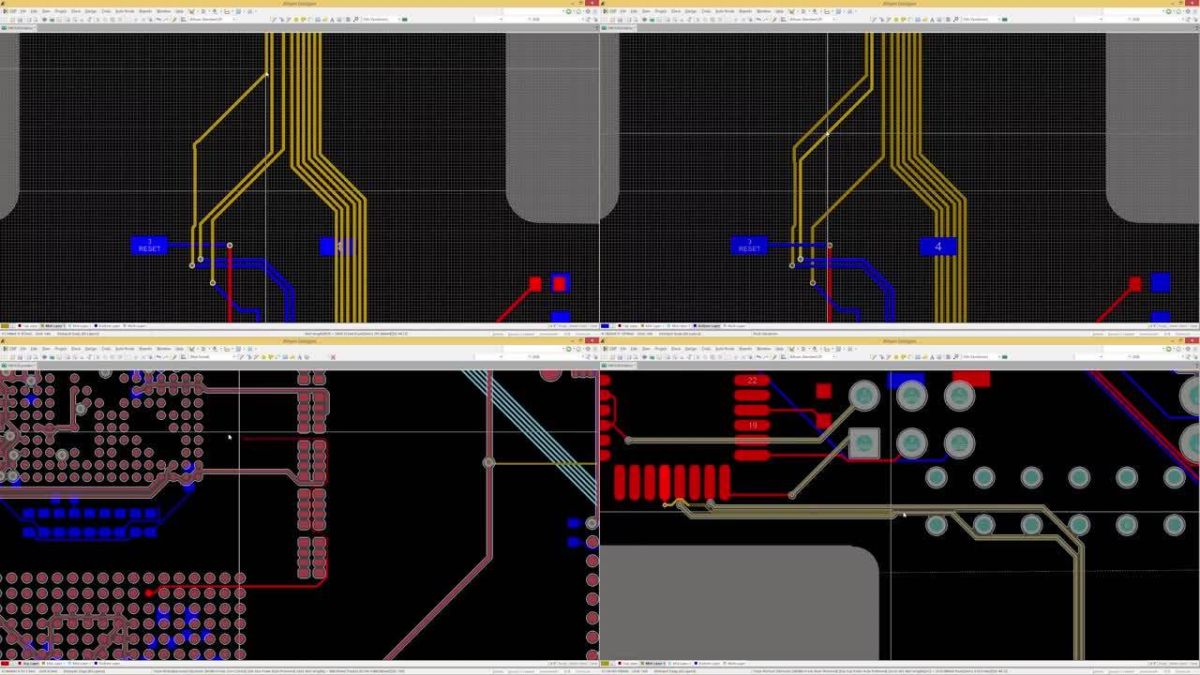Click the Save icon in the top toolbar

coord(23,17)
